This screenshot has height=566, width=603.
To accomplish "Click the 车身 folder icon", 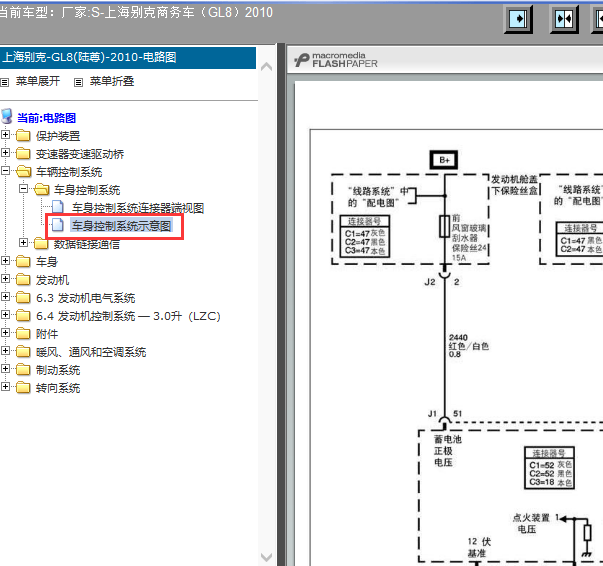I will click(x=23, y=261).
